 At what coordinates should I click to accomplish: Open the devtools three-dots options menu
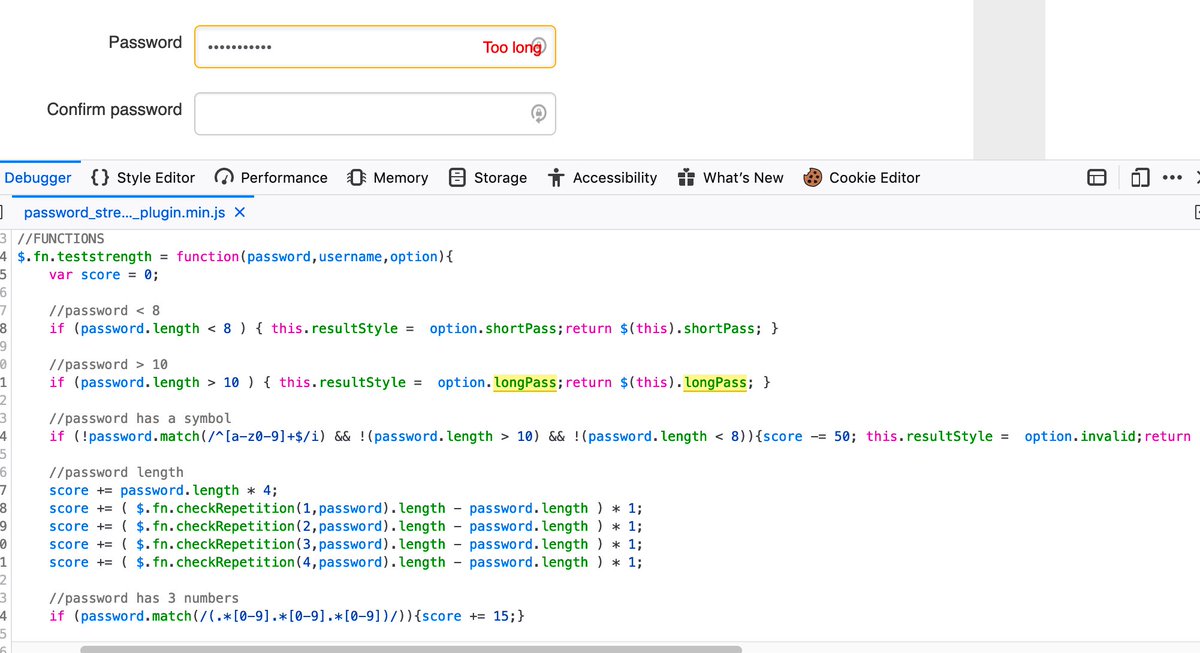click(x=1173, y=178)
